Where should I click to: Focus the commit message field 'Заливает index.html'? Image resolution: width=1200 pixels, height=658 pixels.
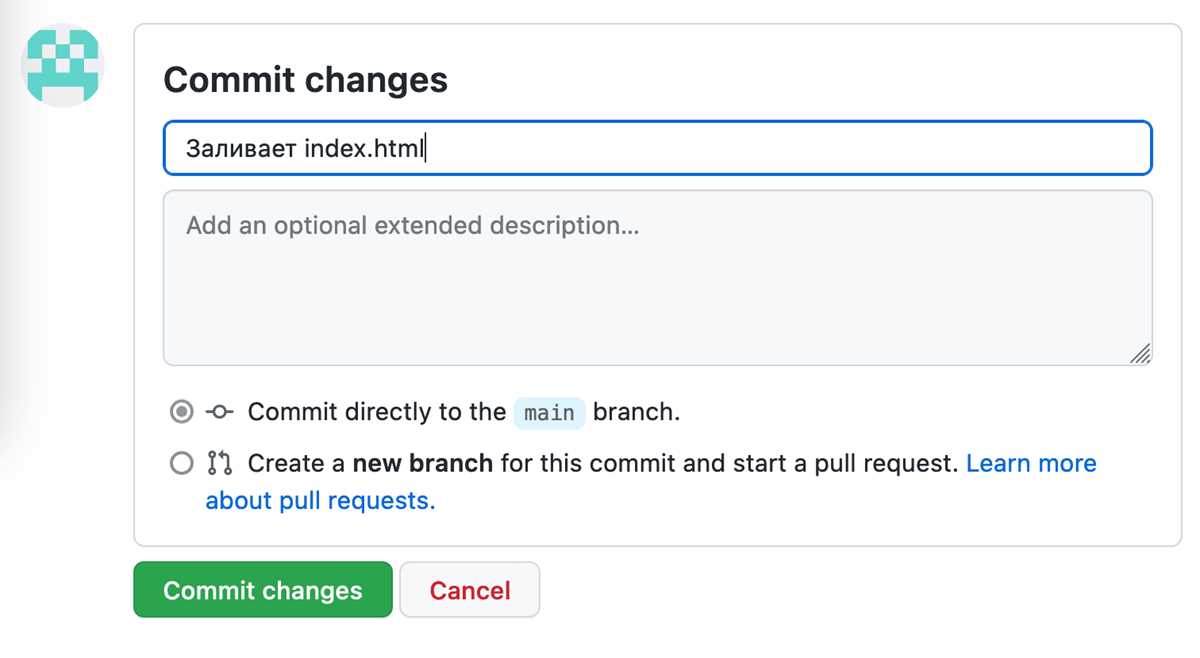click(658, 148)
